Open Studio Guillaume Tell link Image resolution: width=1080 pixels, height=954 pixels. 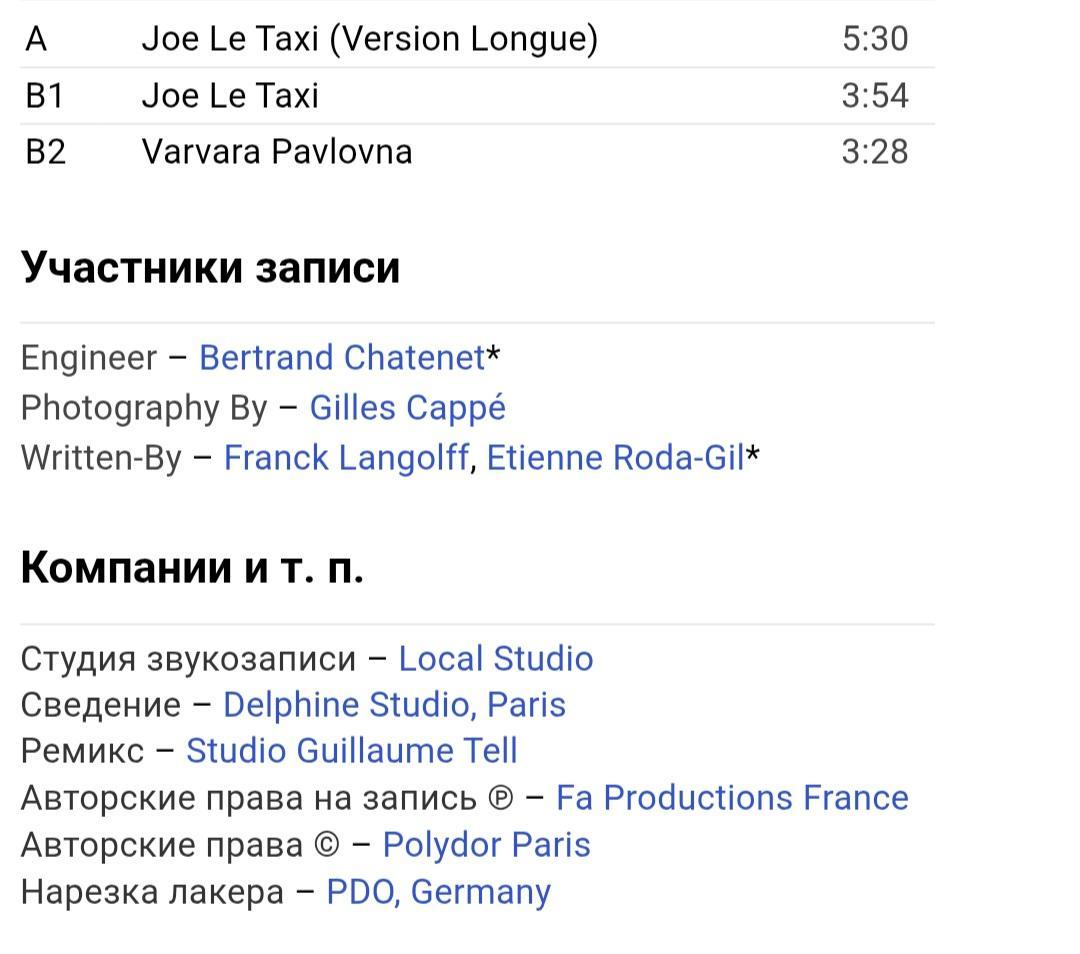click(x=351, y=751)
